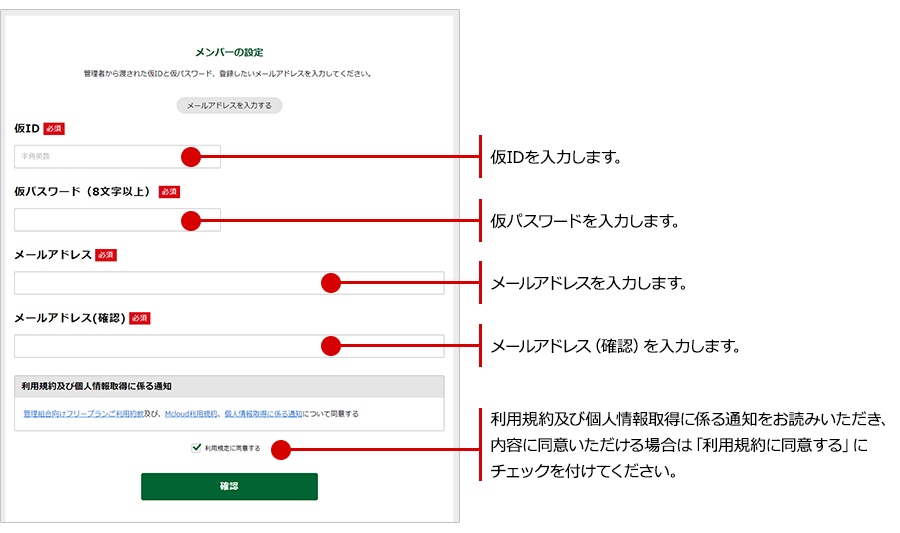Click the red dot on メールアドレス(確認) field
900x533 pixels.
pos(331,346)
